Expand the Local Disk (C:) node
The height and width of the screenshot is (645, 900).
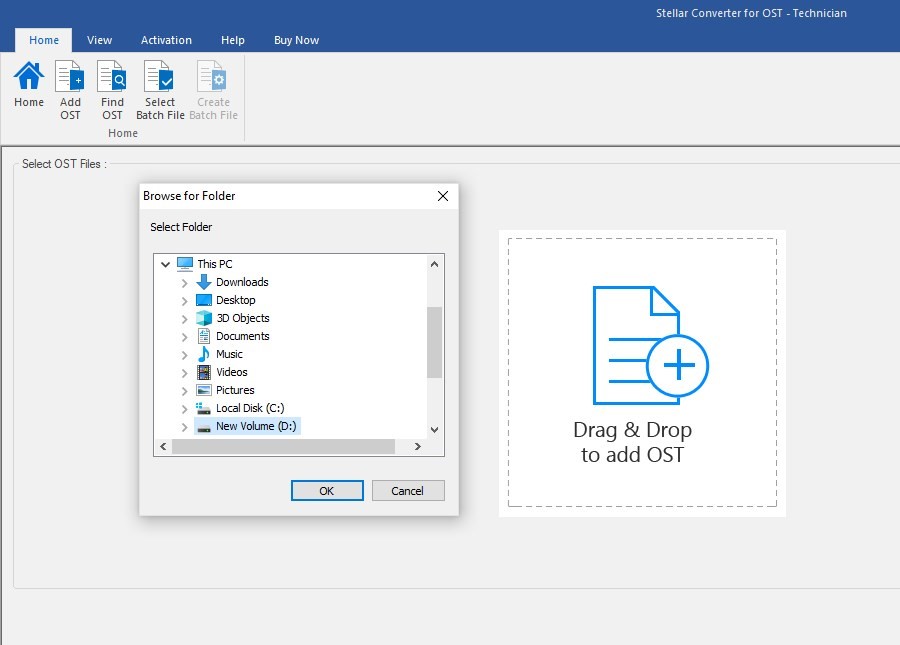pos(184,409)
